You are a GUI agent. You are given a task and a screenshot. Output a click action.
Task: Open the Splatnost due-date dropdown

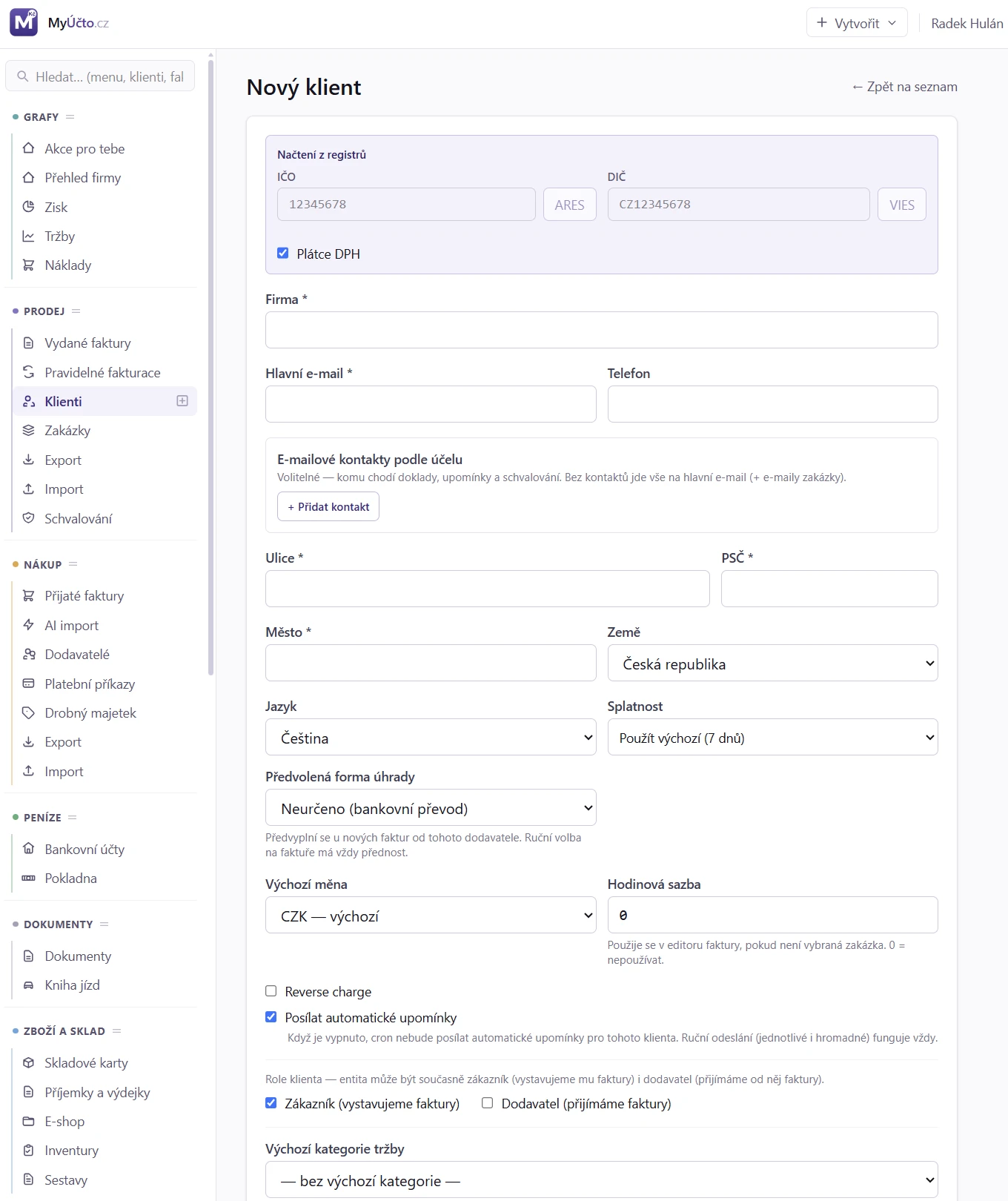(x=772, y=737)
